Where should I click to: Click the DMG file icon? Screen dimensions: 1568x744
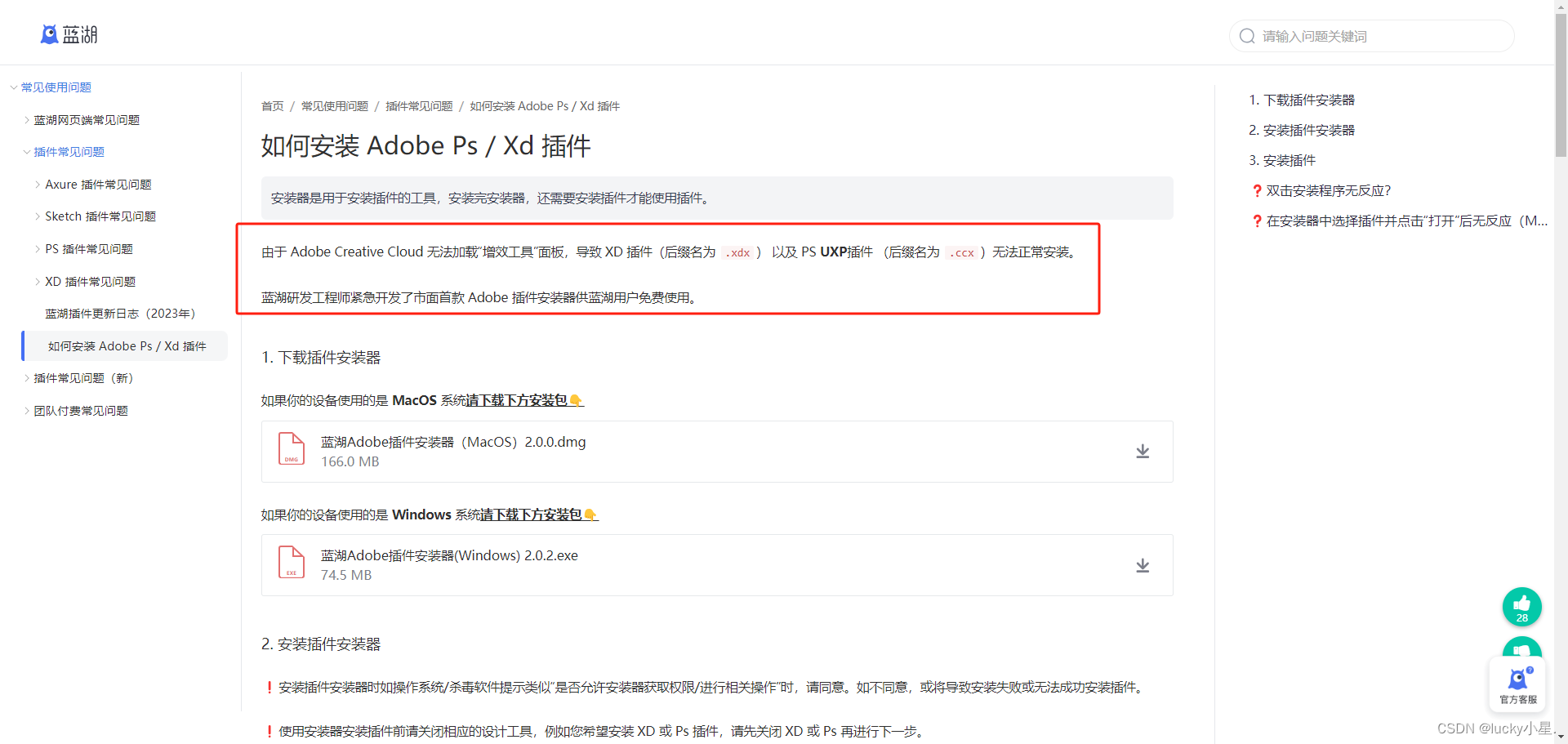tap(292, 449)
